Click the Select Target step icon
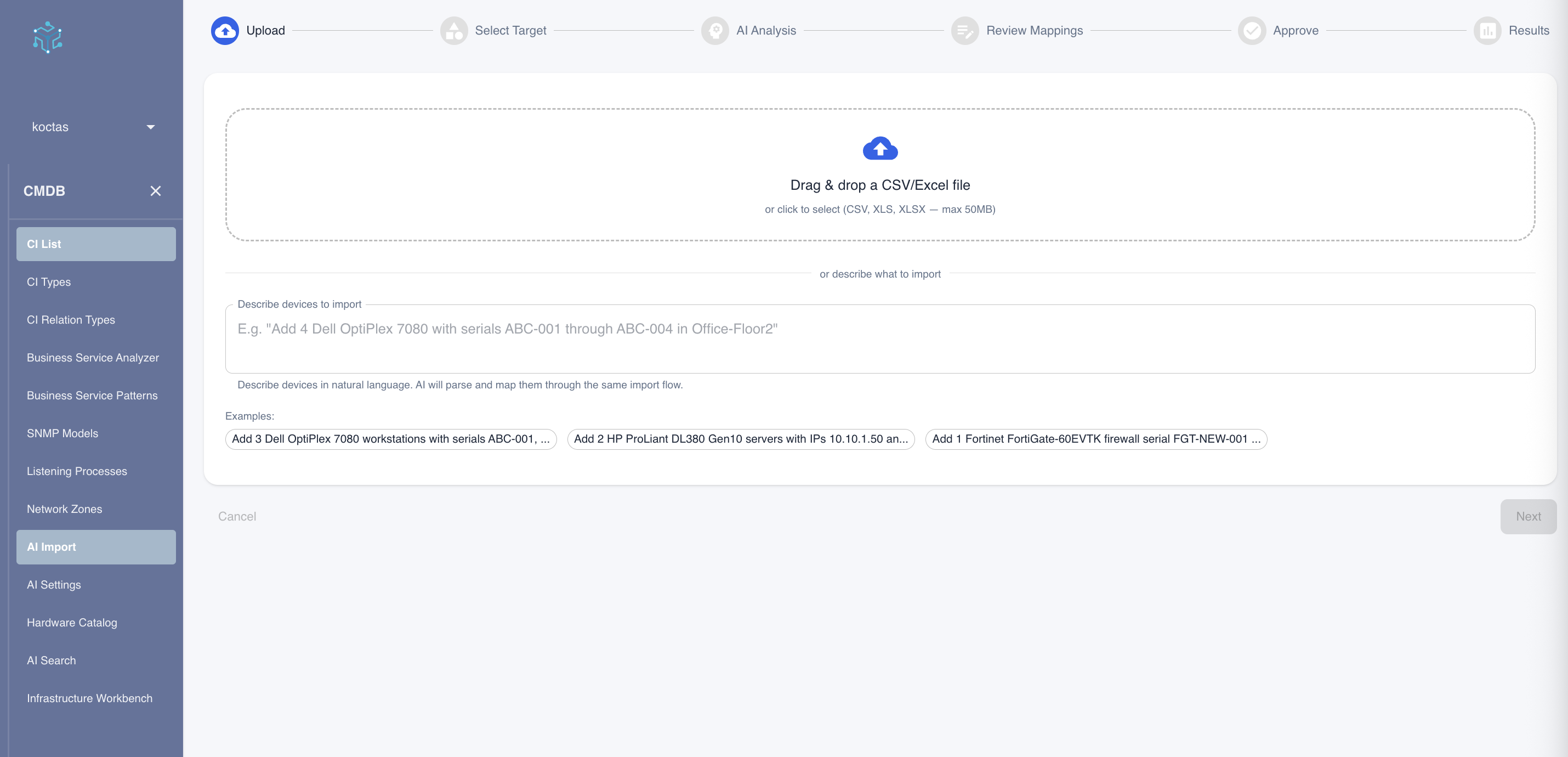 (454, 31)
